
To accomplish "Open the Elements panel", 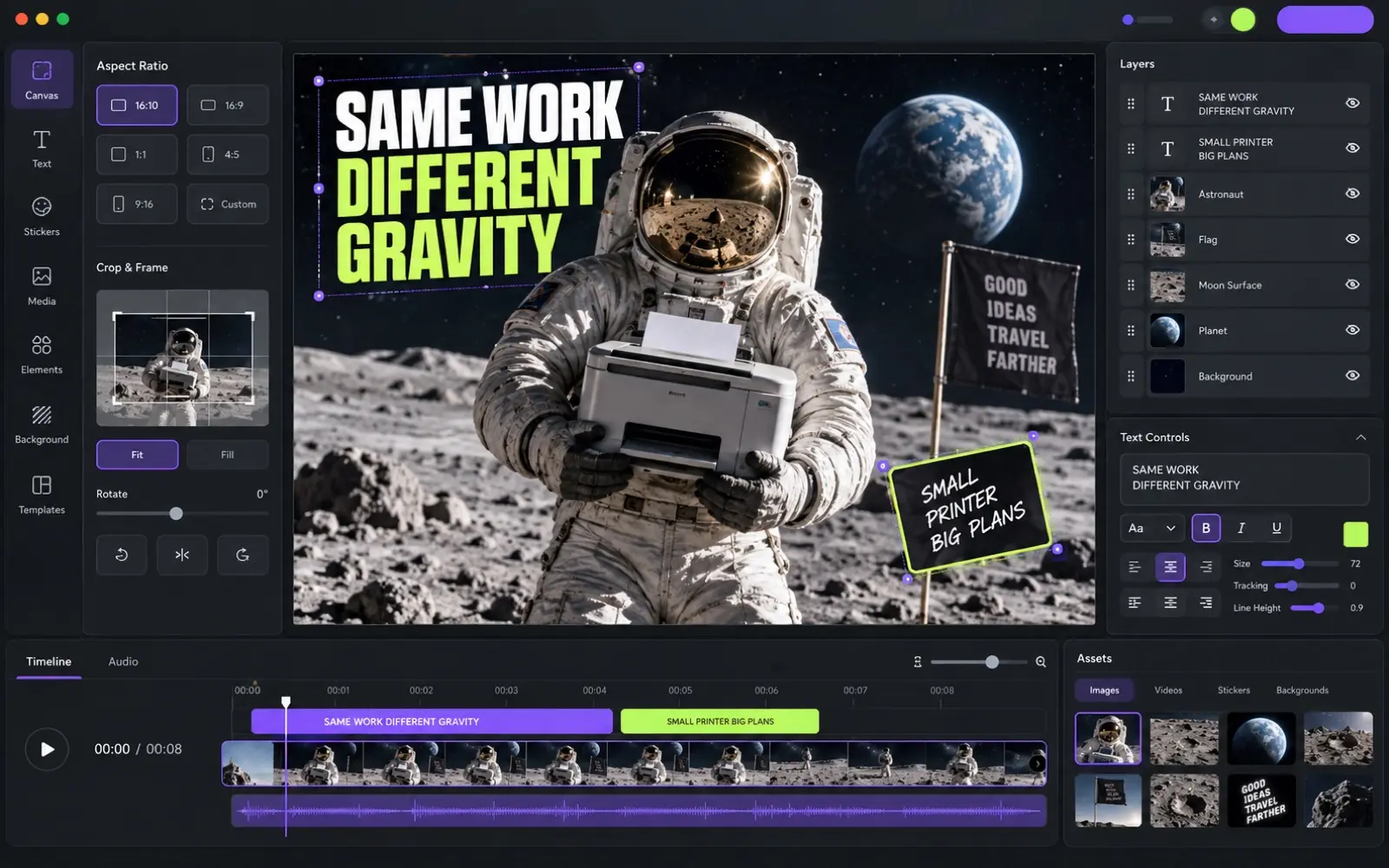I will coord(42,355).
